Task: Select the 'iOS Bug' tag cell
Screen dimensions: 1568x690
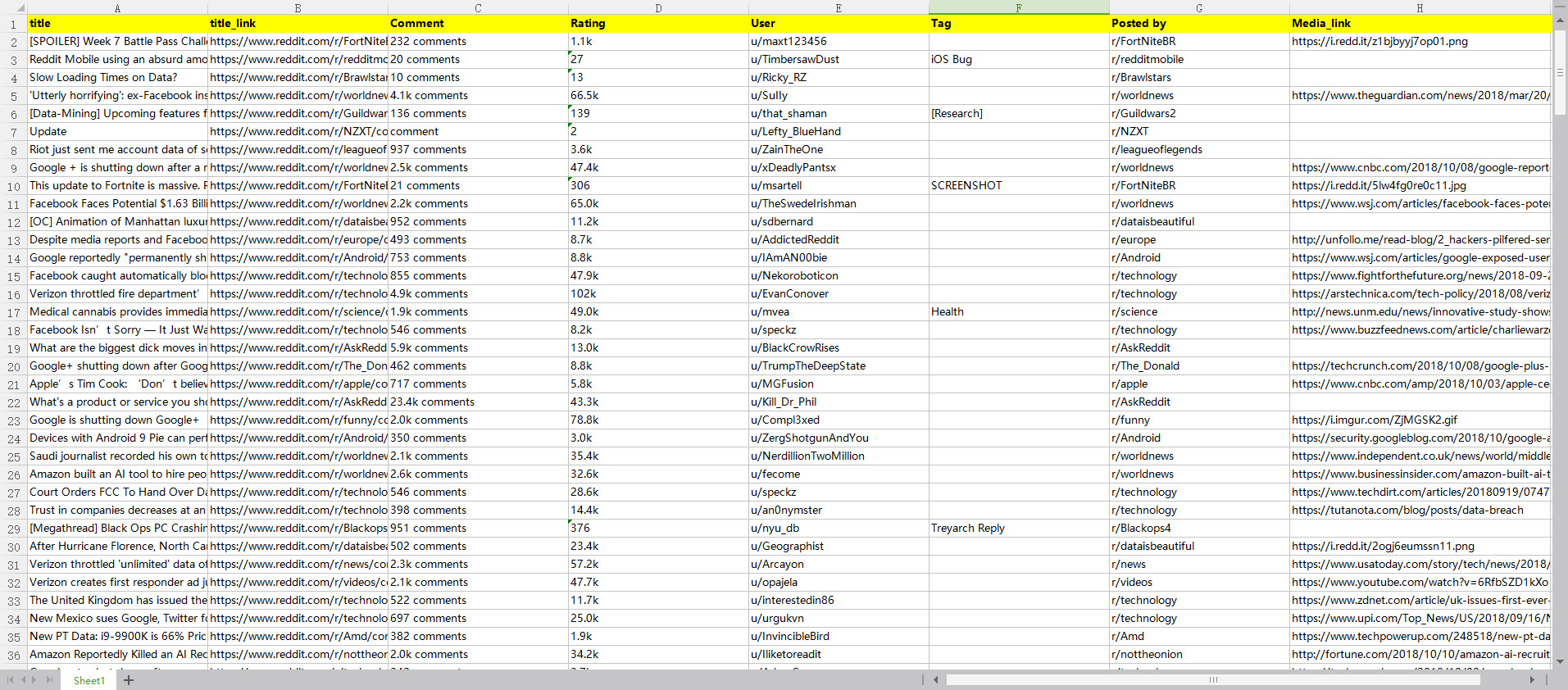Action: pyautogui.click(x=1019, y=59)
